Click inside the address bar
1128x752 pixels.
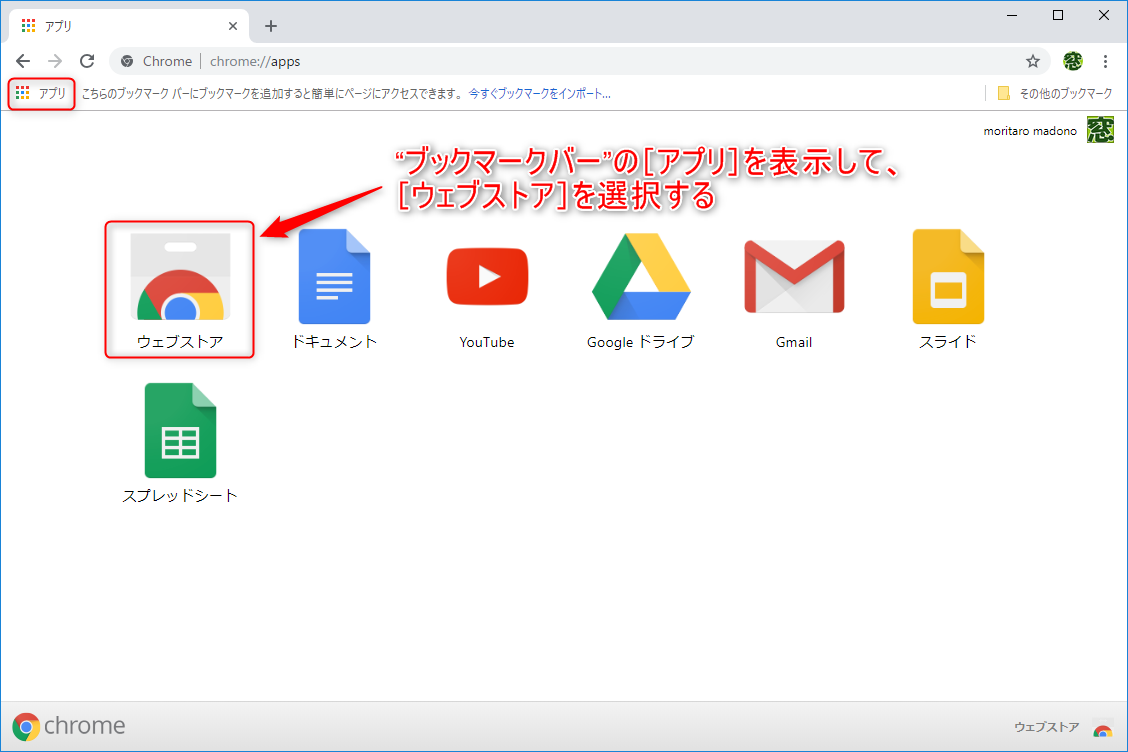click(300, 61)
